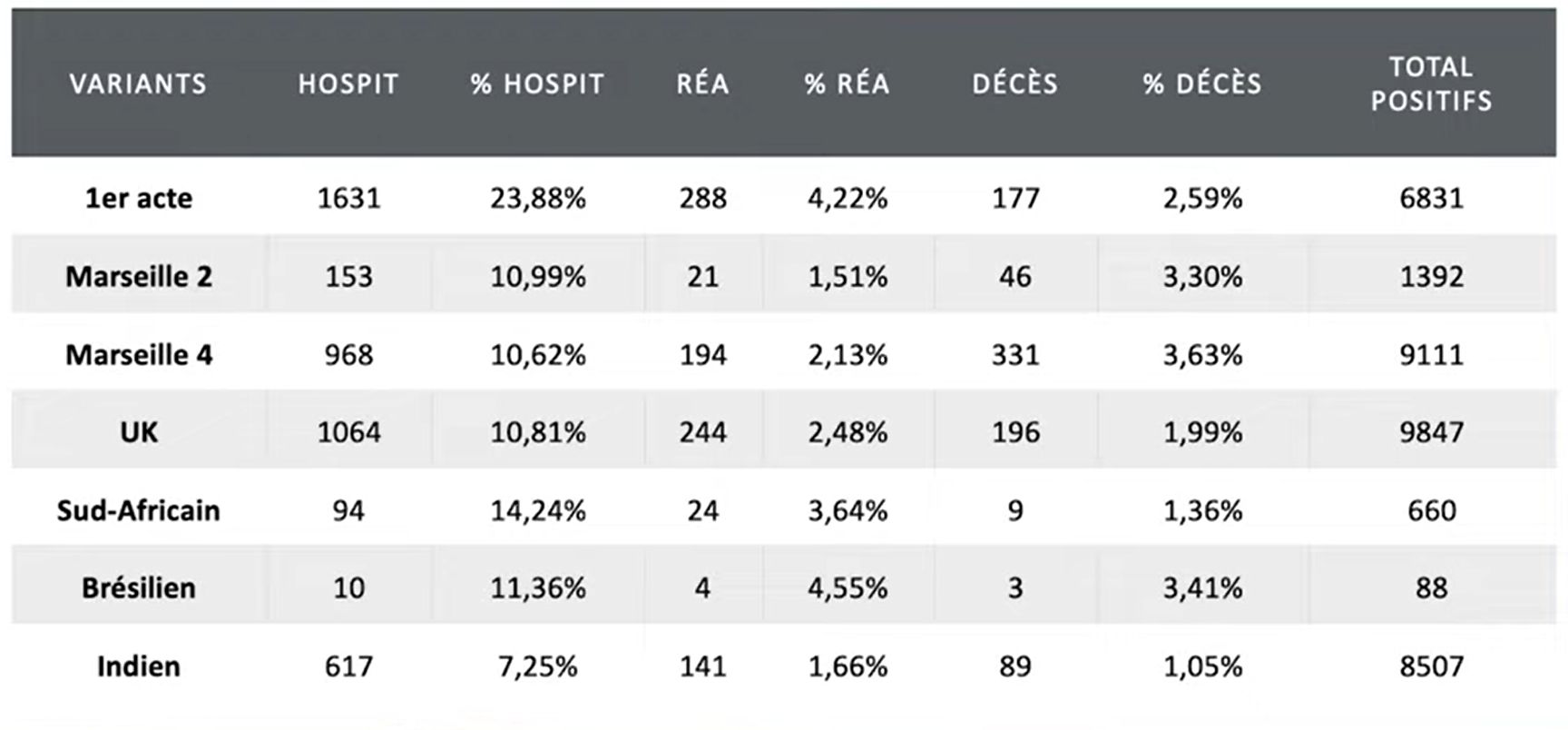
Task: Select the UK variant row label
Action: tap(139, 432)
